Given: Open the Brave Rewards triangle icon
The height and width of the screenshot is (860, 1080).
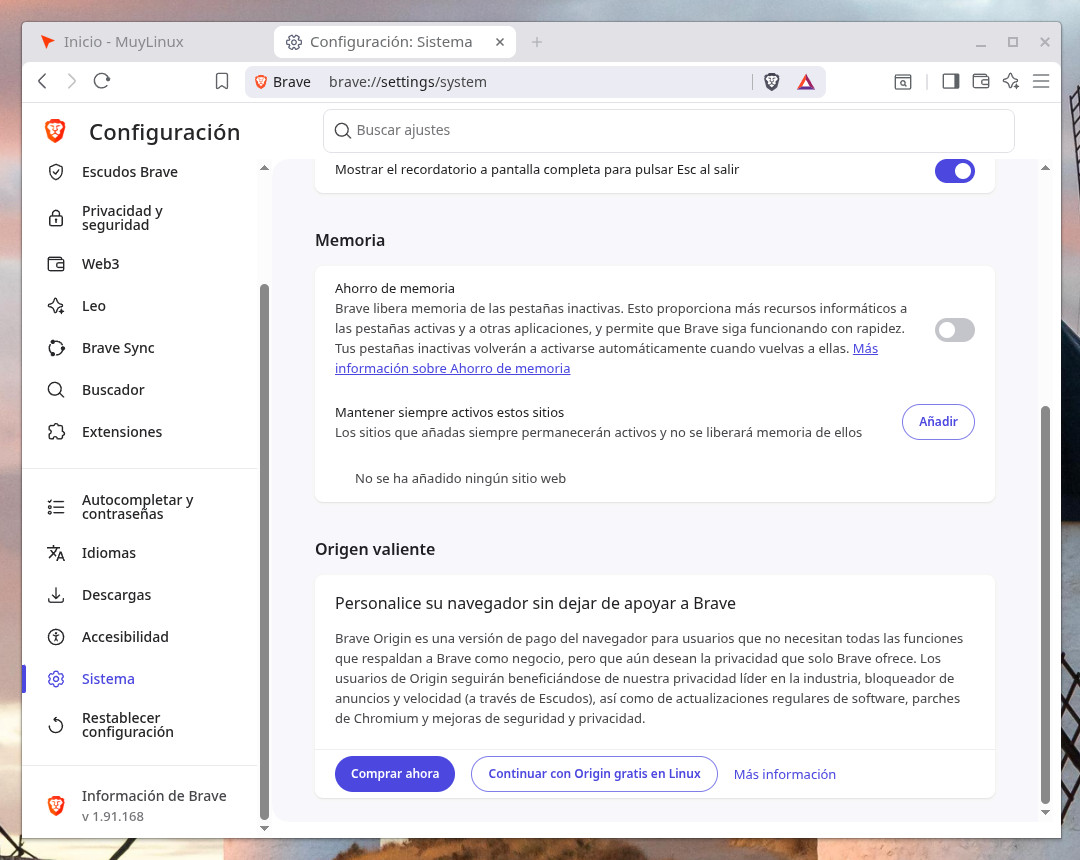Looking at the screenshot, I should click(806, 82).
